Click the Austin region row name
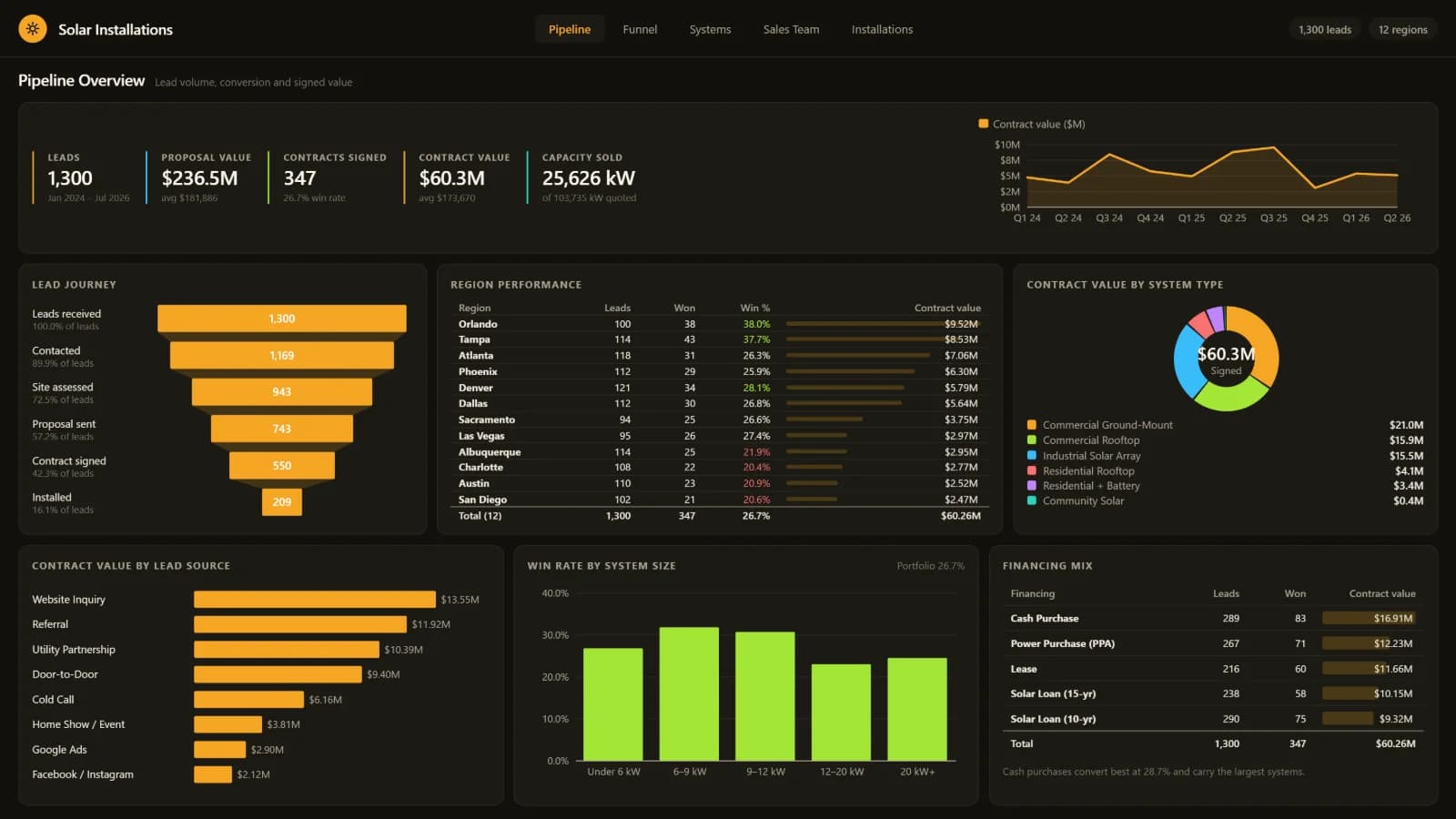This screenshot has width=1456, height=819. click(x=474, y=483)
